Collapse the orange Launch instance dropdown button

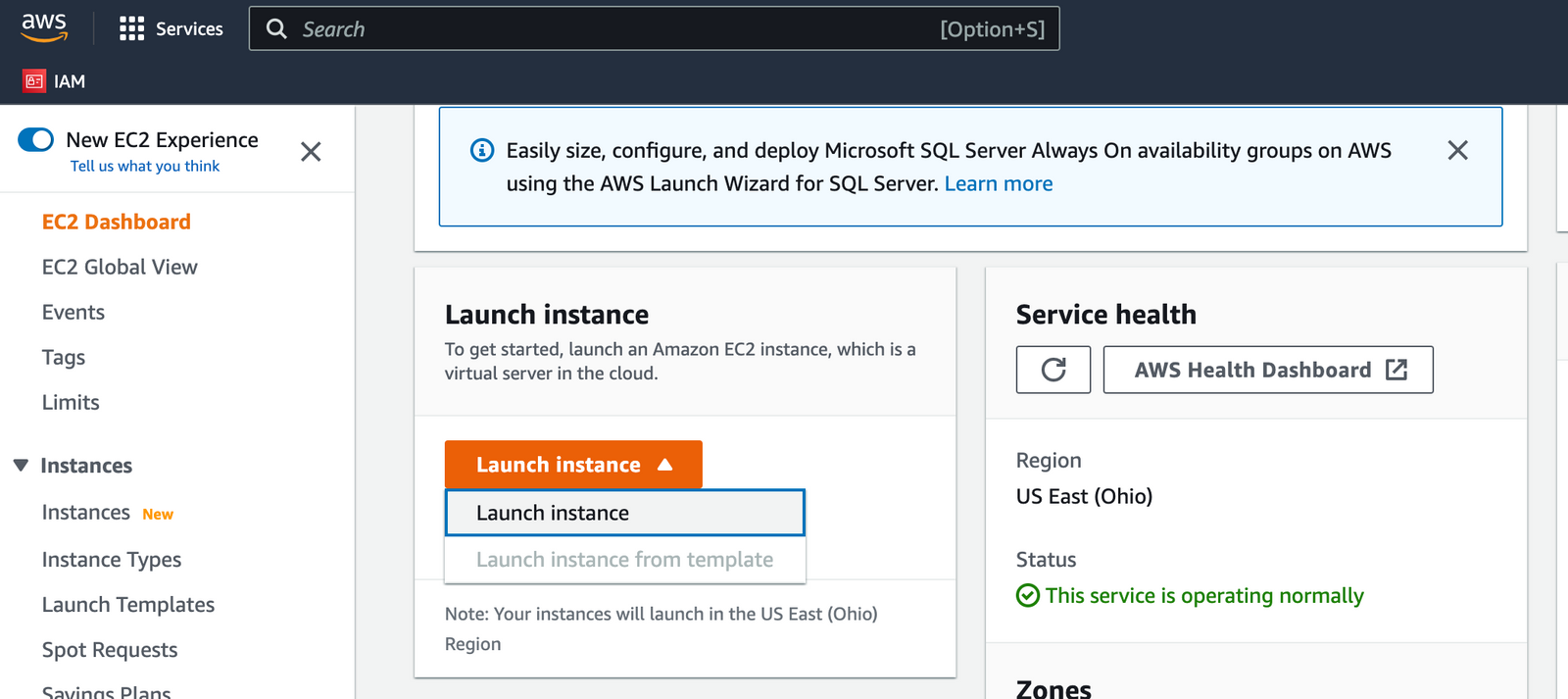coord(573,465)
